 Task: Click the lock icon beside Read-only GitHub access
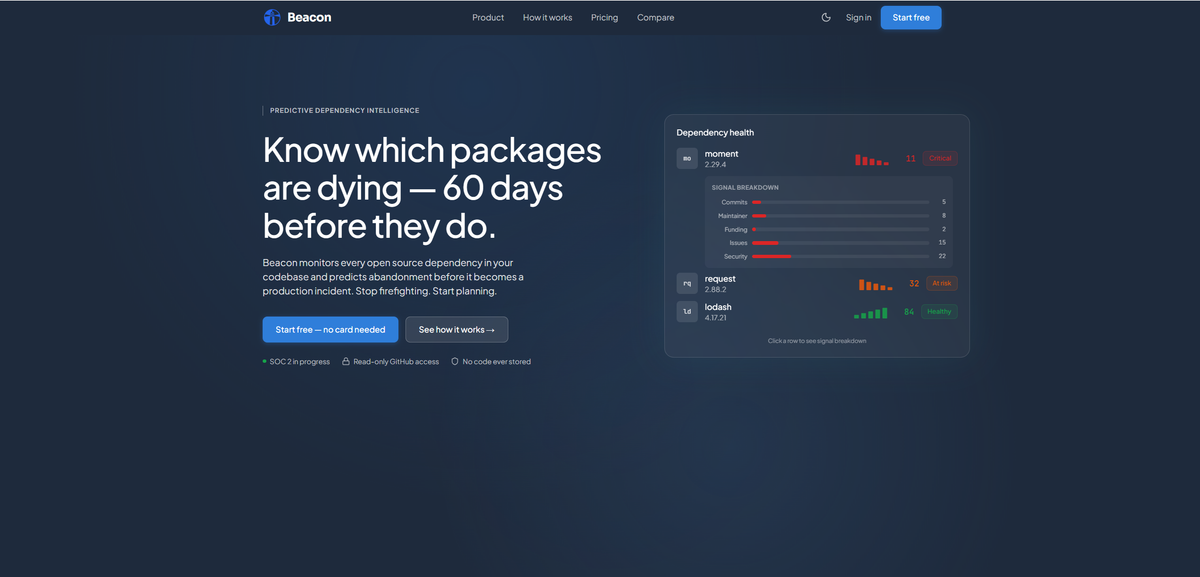[346, 362]
